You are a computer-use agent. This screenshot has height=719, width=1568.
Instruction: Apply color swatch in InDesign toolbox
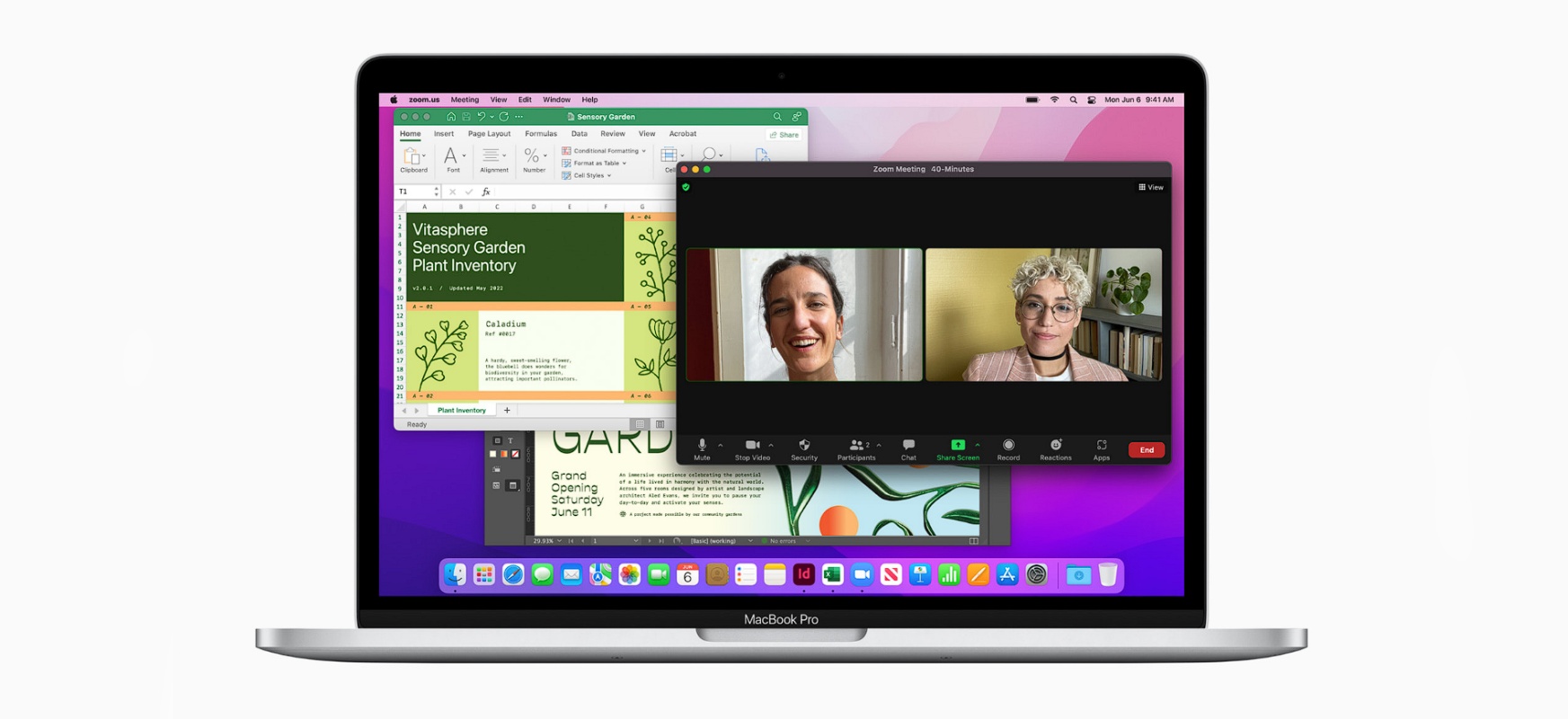click(x=492, y=454)
